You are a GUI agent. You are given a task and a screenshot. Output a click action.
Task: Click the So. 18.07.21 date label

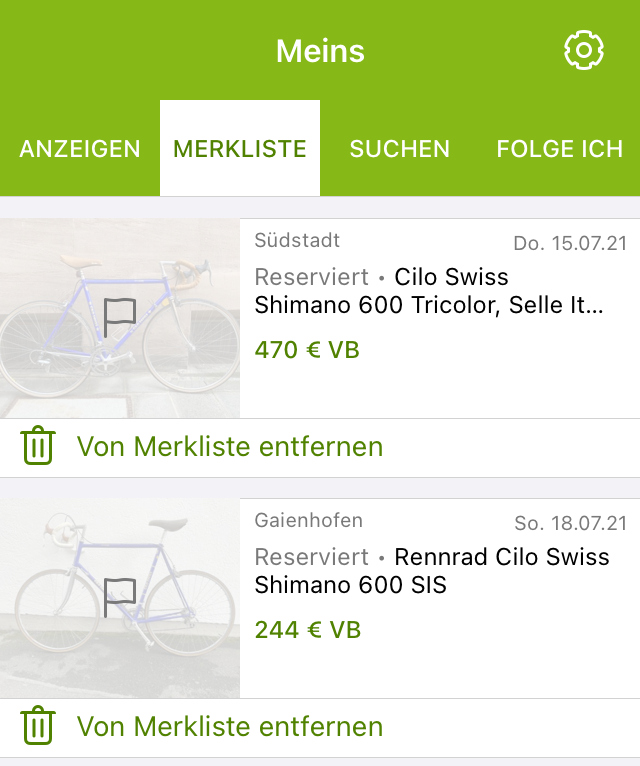click(570, 523)
